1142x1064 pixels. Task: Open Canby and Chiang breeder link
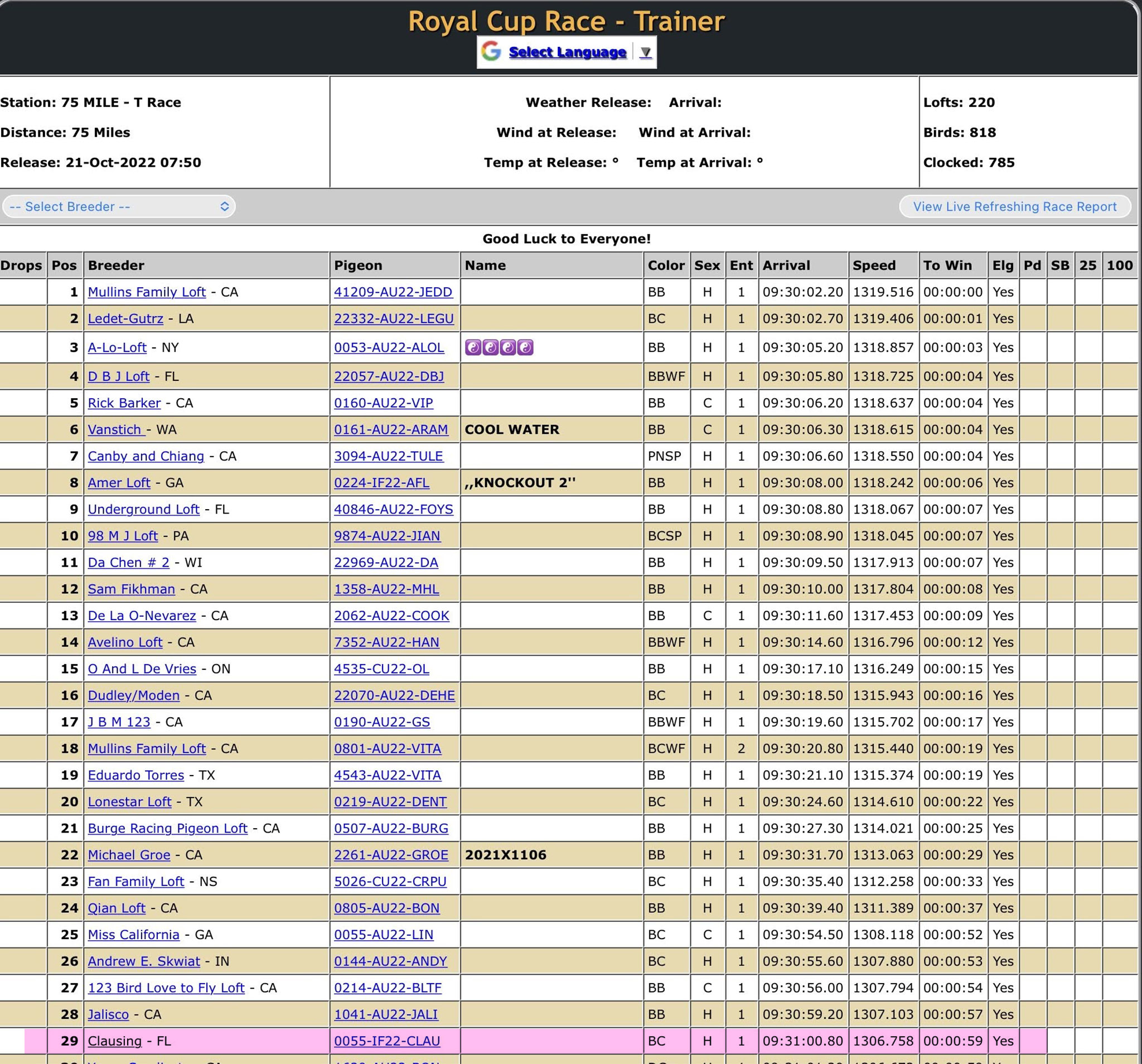[x=146, y=456]
